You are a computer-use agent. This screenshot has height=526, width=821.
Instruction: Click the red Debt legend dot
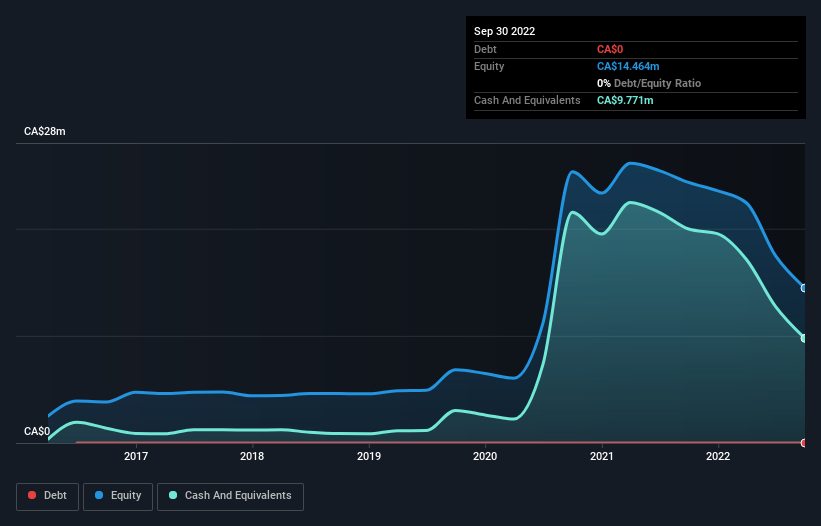32,495
